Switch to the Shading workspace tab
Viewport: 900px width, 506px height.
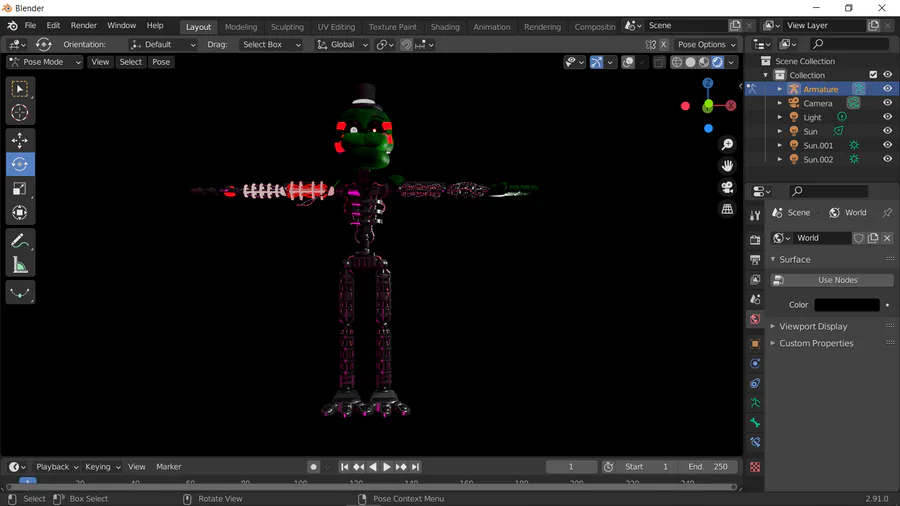coord(445,26)
